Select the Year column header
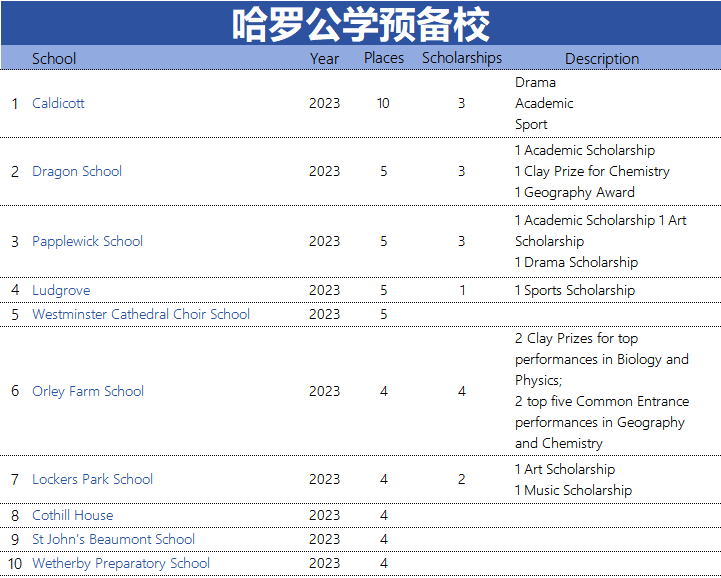Screen dimensions: 721x578 (324, 59)
